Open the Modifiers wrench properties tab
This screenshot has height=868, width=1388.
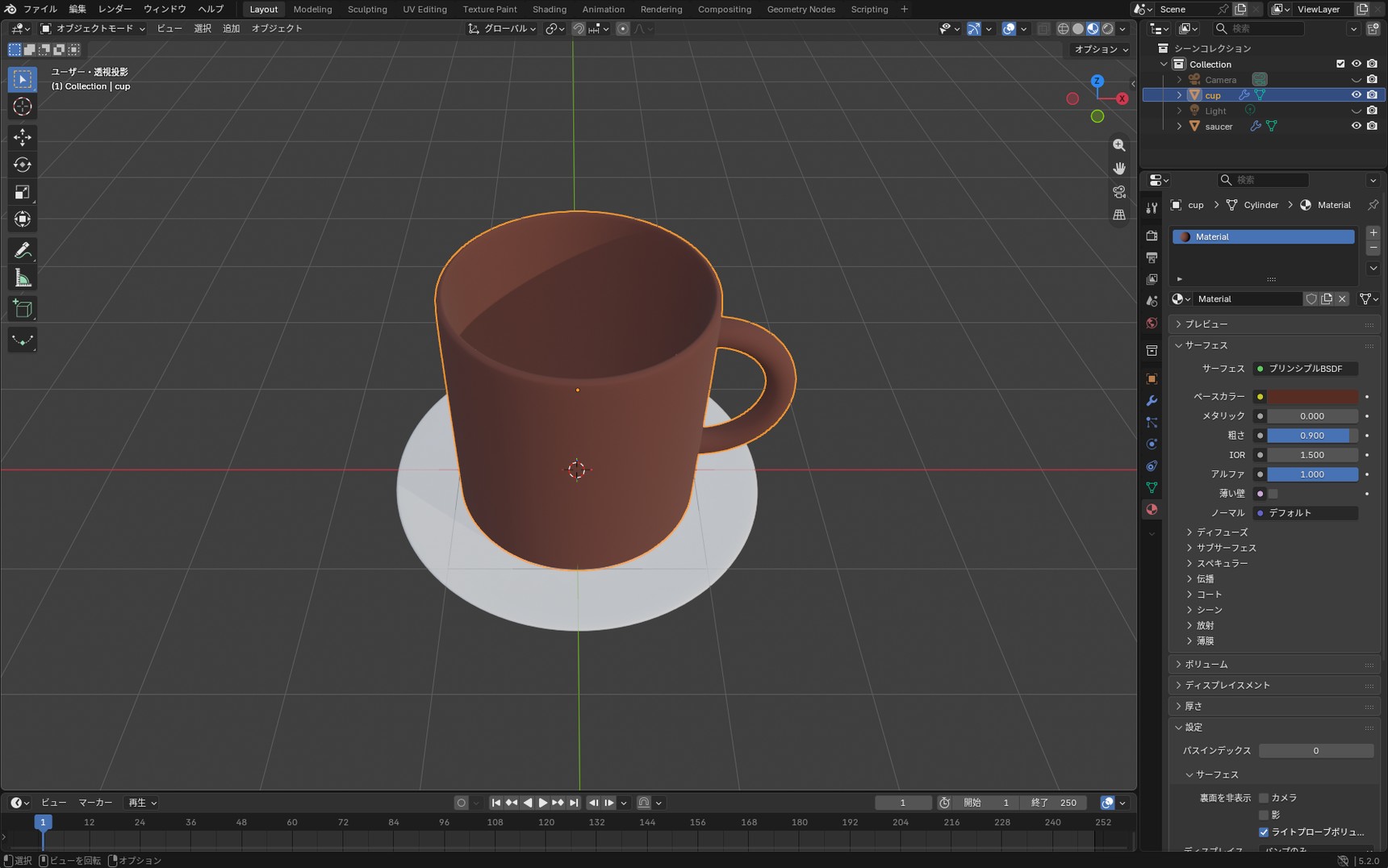click(1152, 400)
